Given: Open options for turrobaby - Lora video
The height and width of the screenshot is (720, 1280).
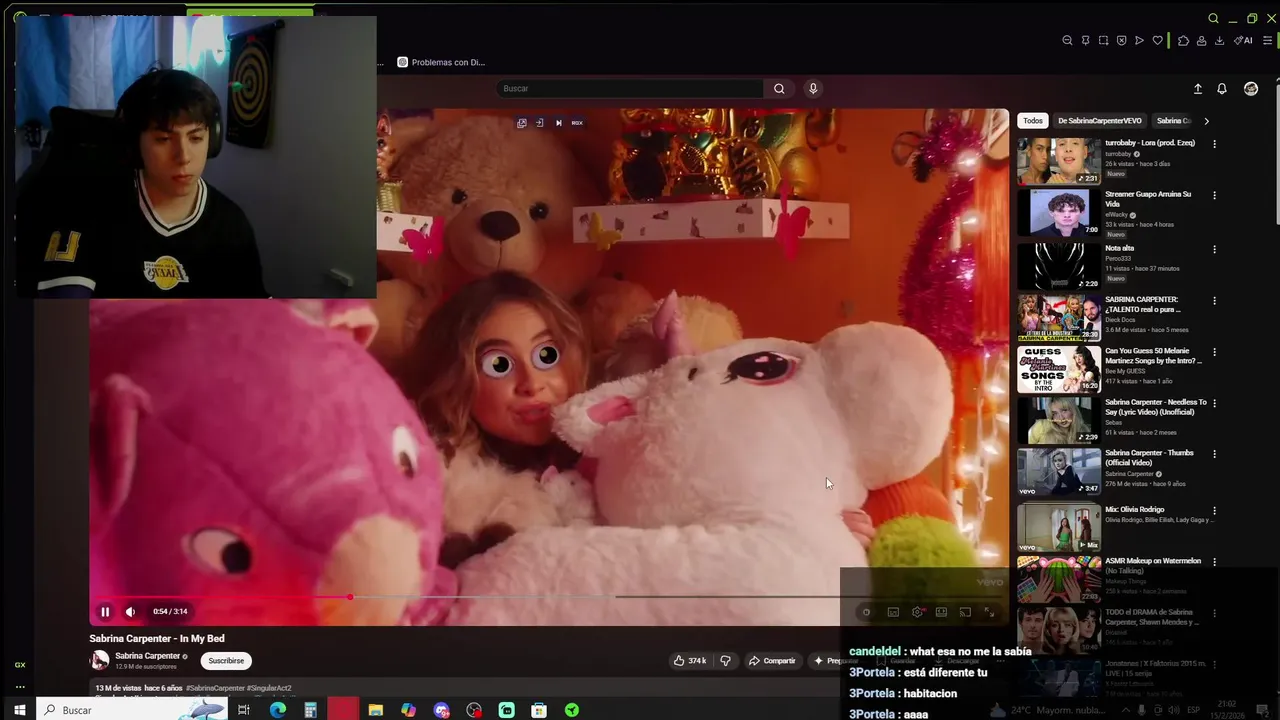Looking at the screenshot, I should click(1215, 144).
